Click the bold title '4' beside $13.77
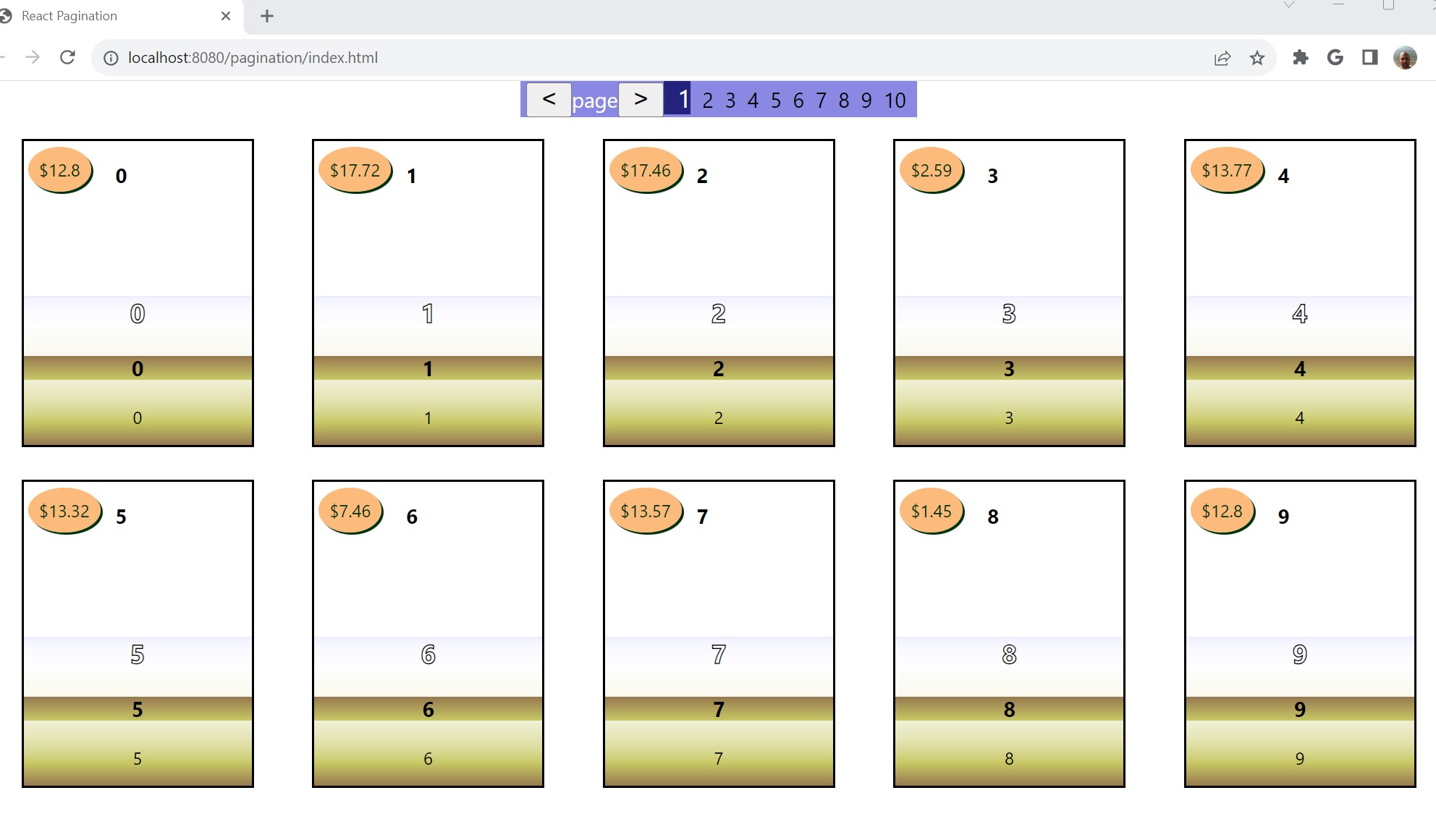The image size is (1436, 840). (1283, 176)
